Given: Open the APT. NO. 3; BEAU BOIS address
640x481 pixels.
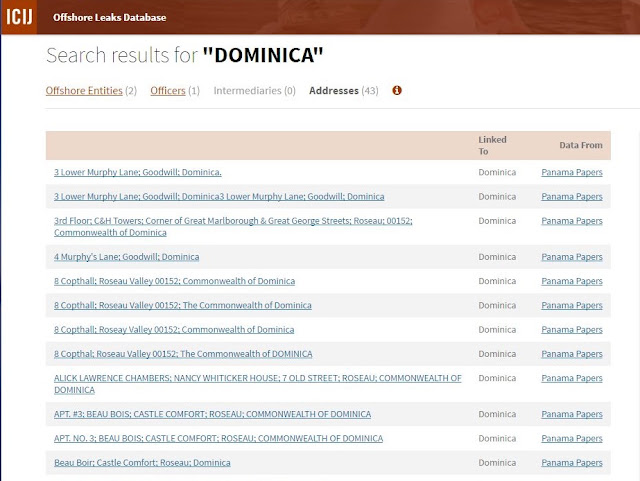Looking at the screenshot, I should click(218, 439).
